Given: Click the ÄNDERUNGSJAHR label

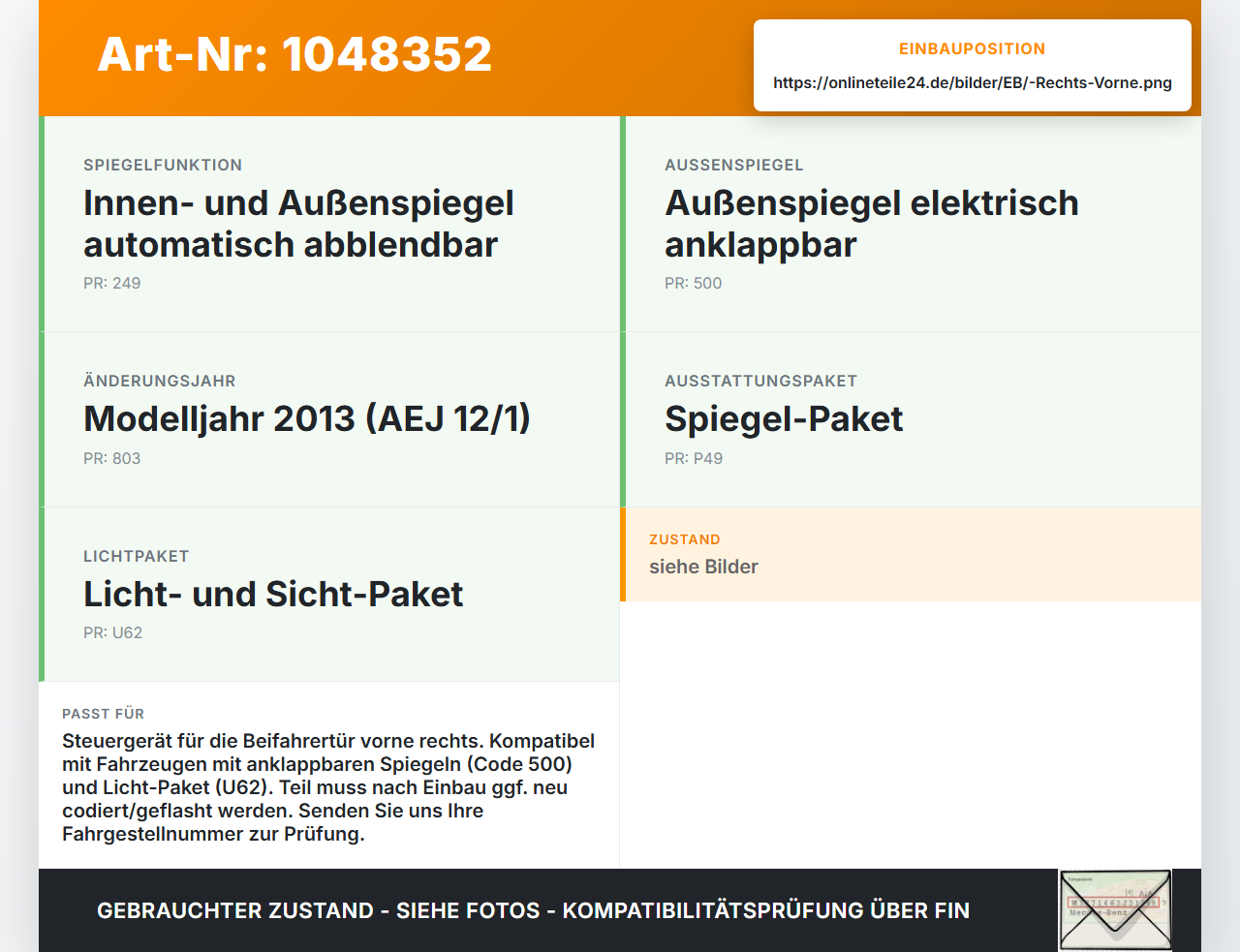Looking at the screenshot, I should pos(160,381).
